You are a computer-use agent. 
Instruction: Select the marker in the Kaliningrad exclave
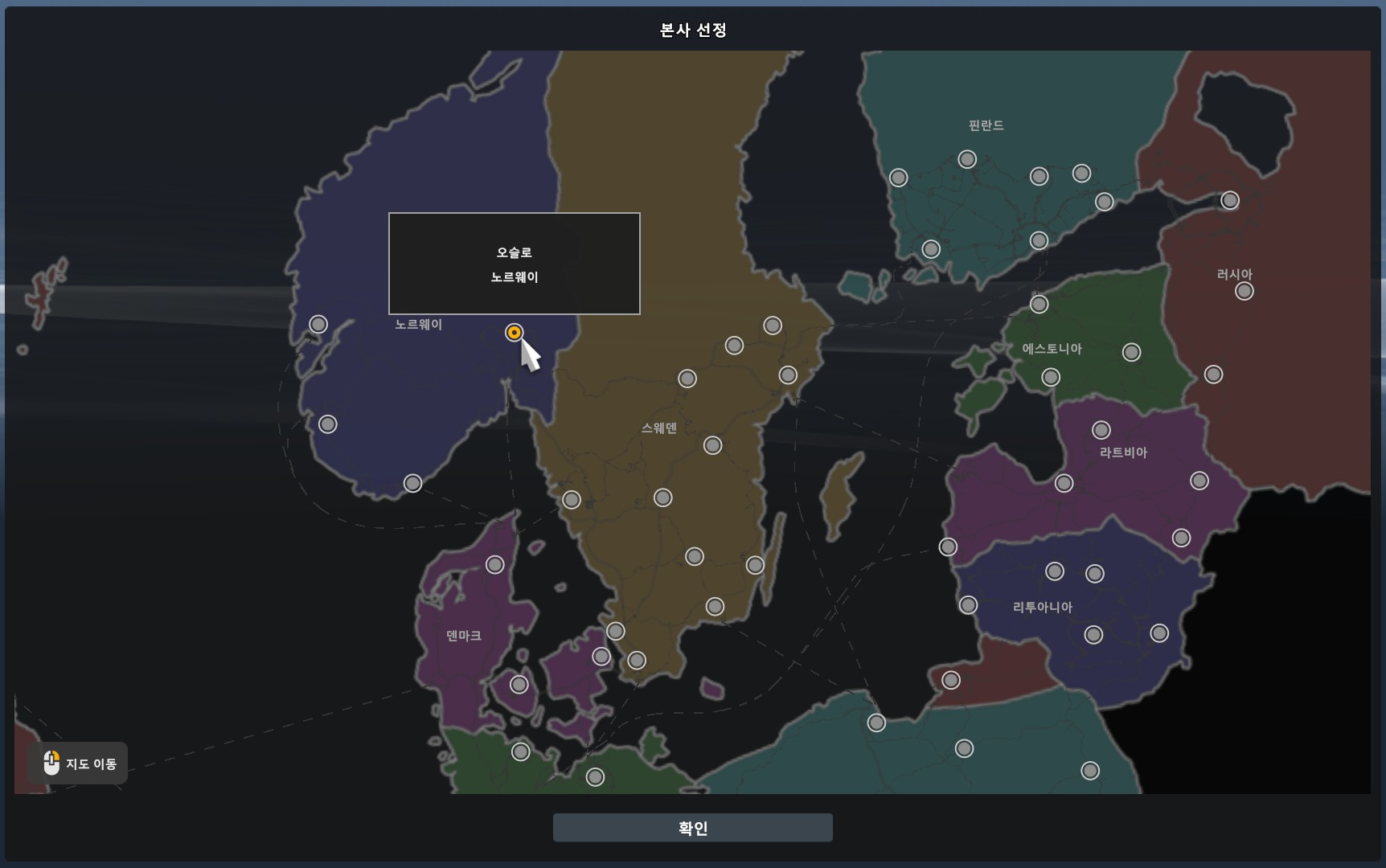tap(951, 680)
